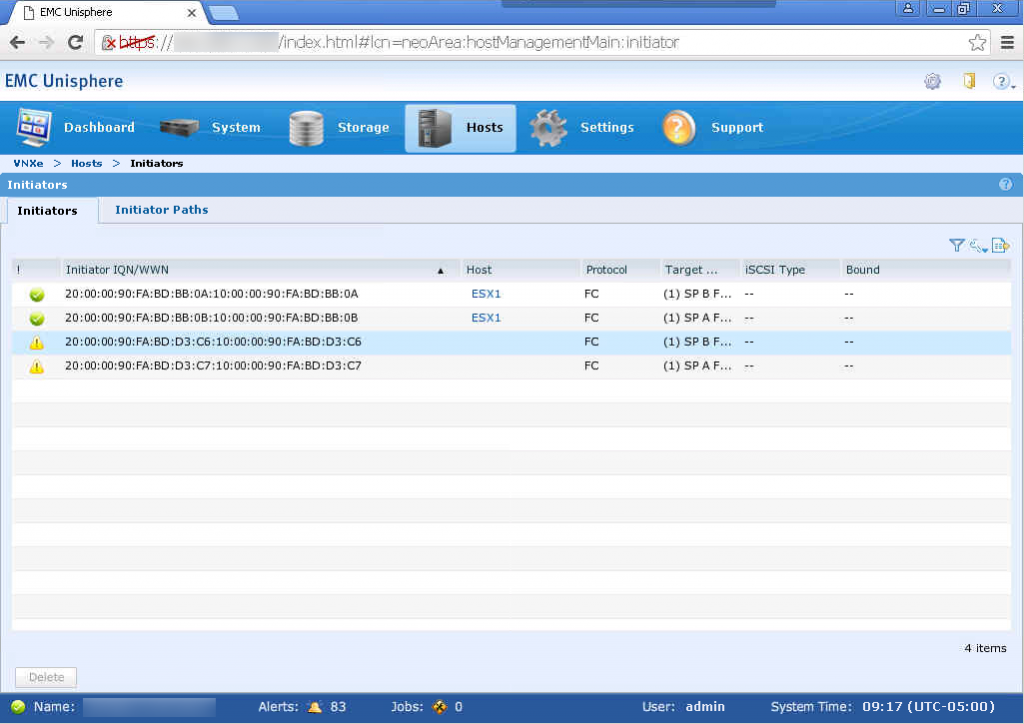Open the Support section
Viewport: 1024px width, 724px height.
[x=712, y=128]
